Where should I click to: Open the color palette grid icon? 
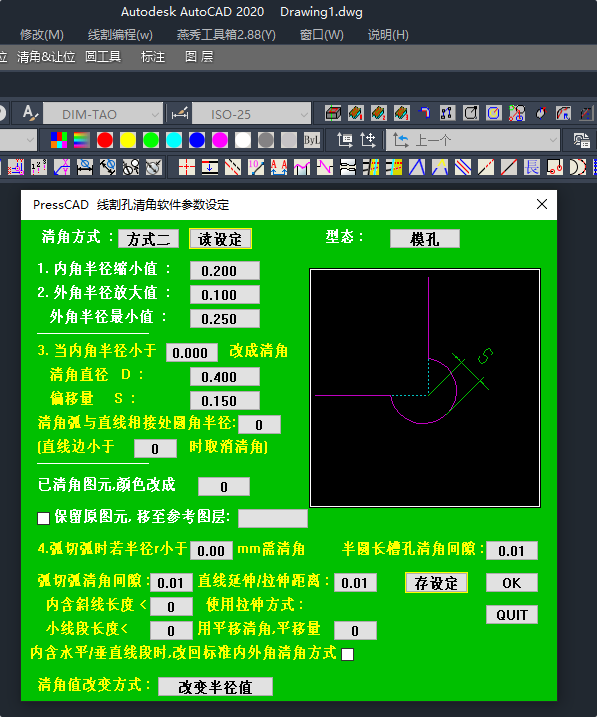(59, 140)
